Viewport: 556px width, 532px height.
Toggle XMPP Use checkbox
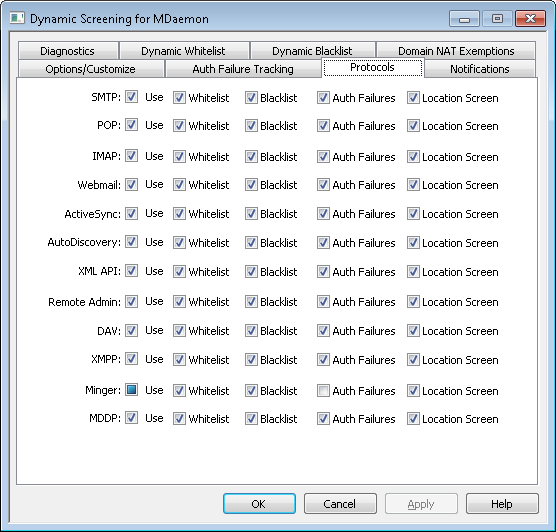(x=132, y=359)
